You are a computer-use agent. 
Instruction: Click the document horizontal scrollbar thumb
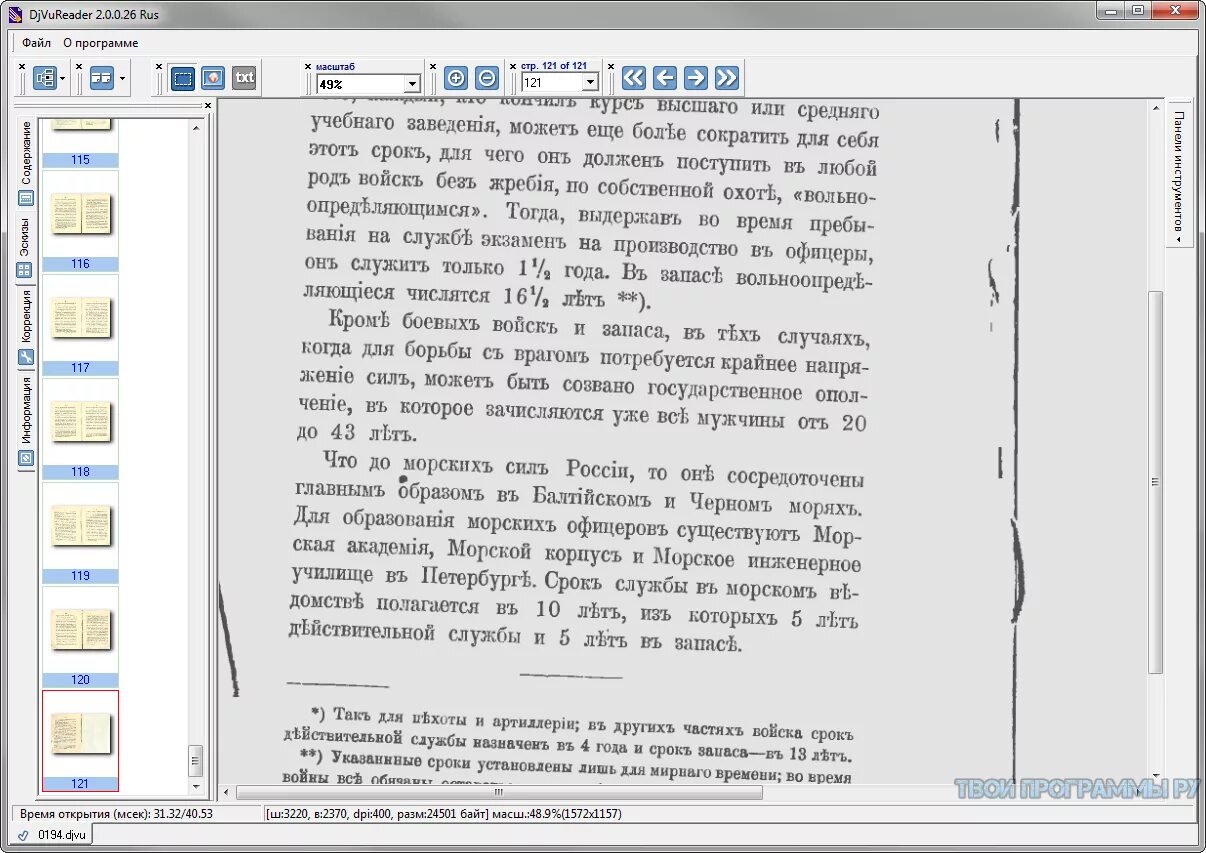click(x=499, y=792)
